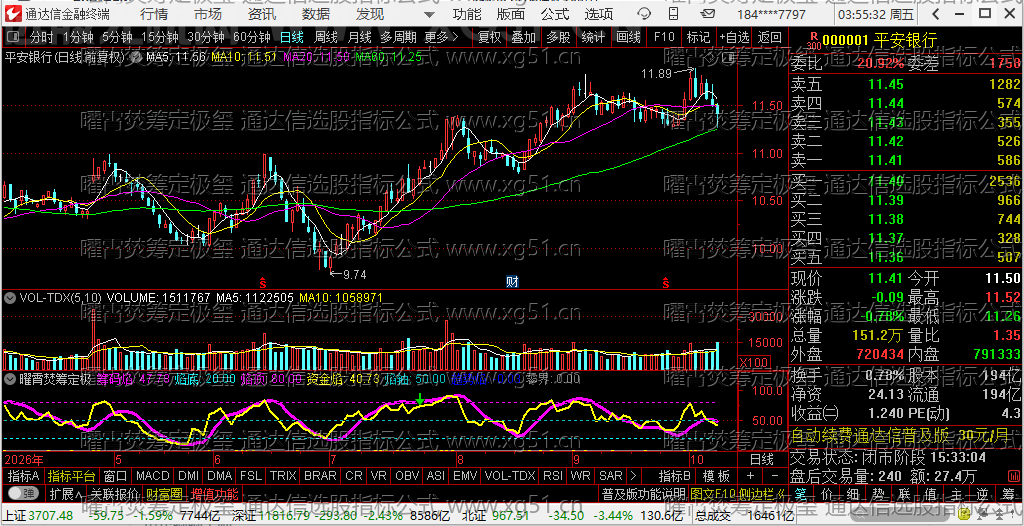Click the 多股 button

point(558,37)
